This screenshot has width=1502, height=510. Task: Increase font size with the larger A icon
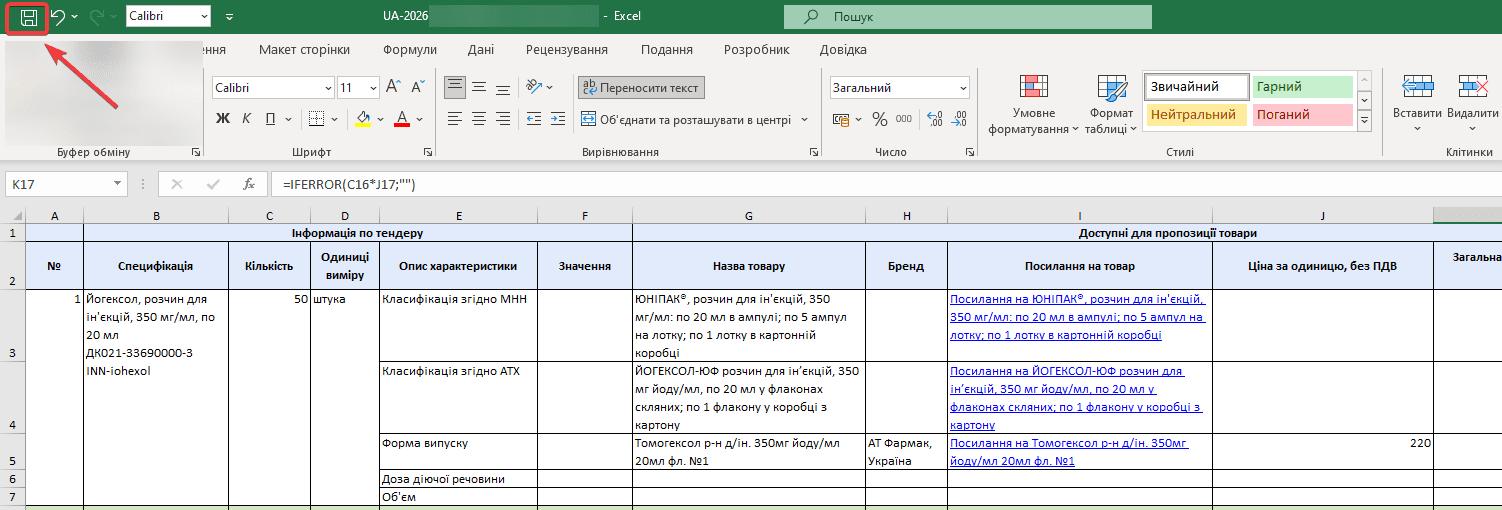(x=393, y=87)
